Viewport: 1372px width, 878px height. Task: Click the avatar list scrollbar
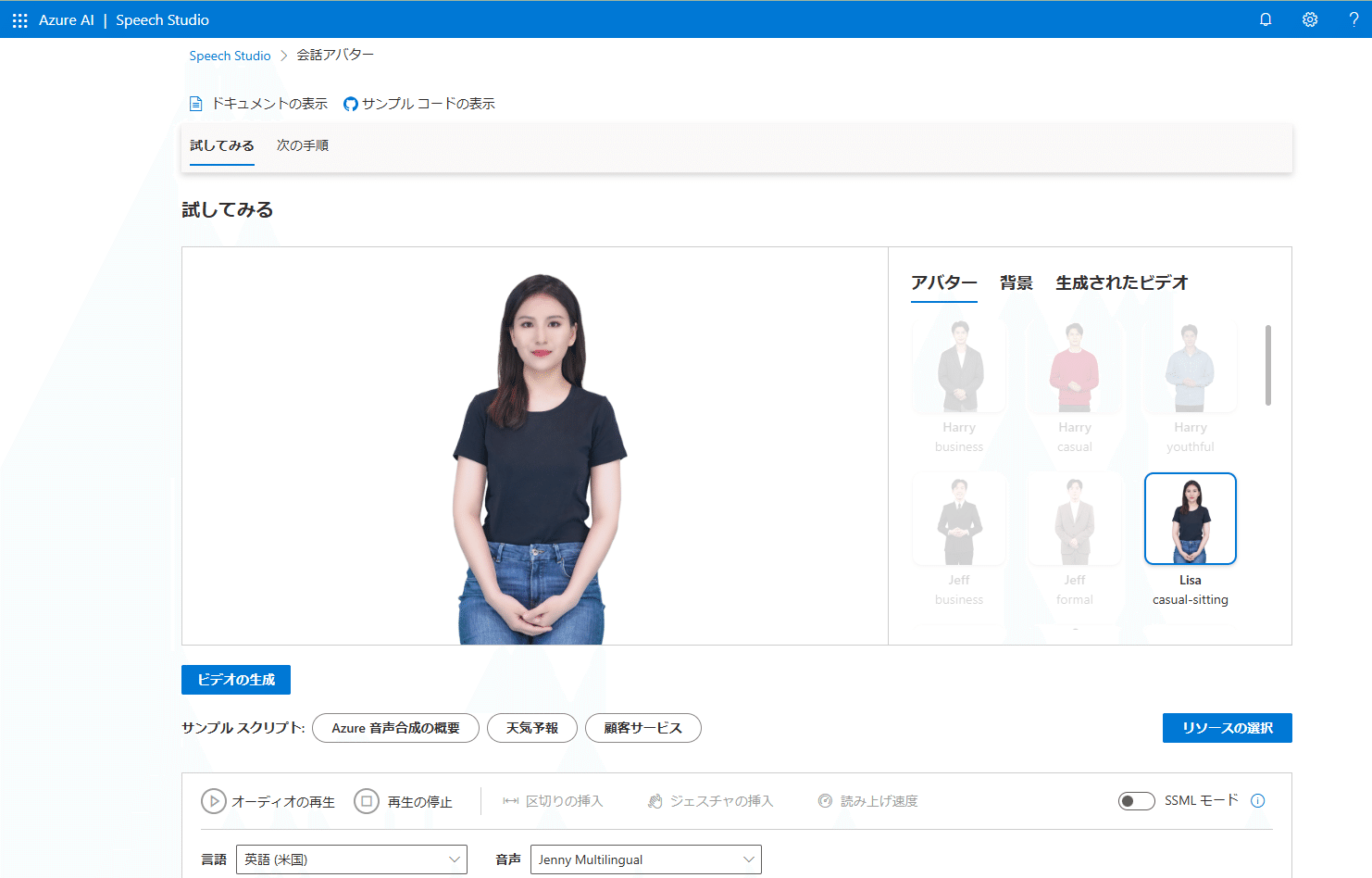[1268, 365]
